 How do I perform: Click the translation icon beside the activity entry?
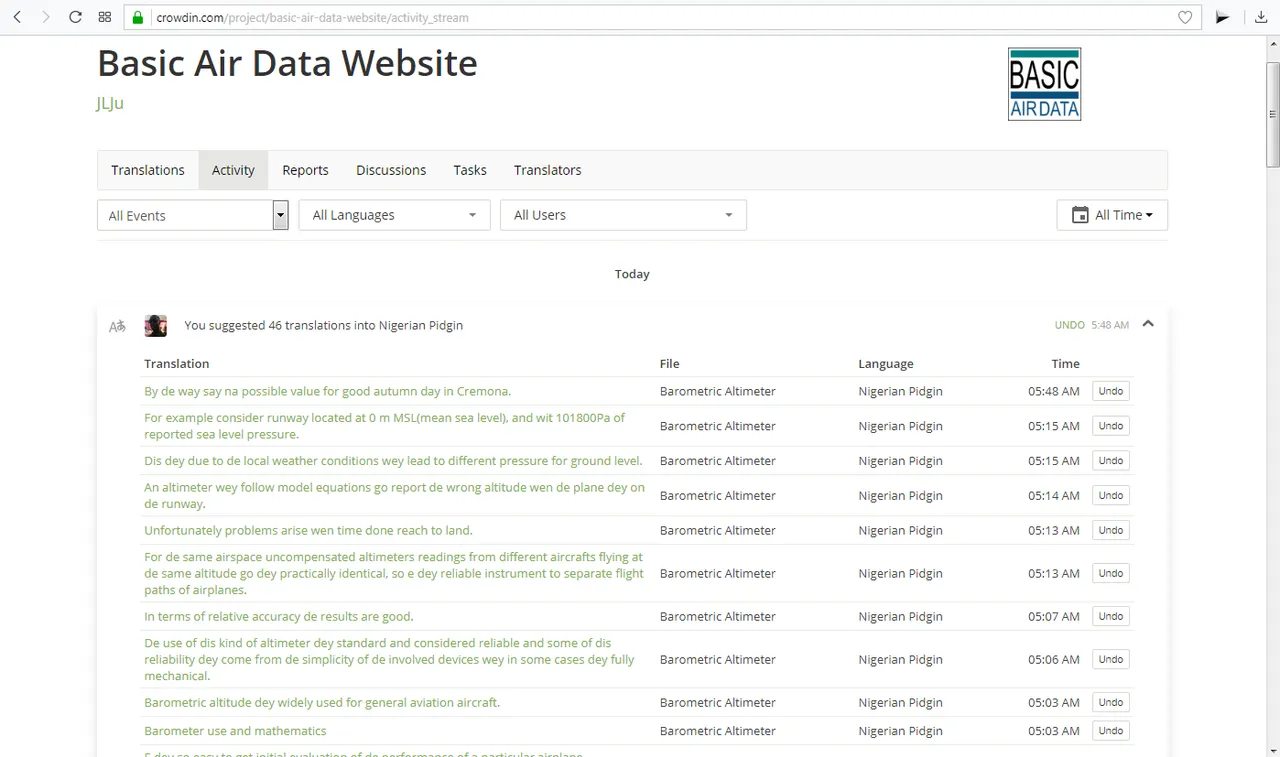pyautogui.click(x=118, y=326)
